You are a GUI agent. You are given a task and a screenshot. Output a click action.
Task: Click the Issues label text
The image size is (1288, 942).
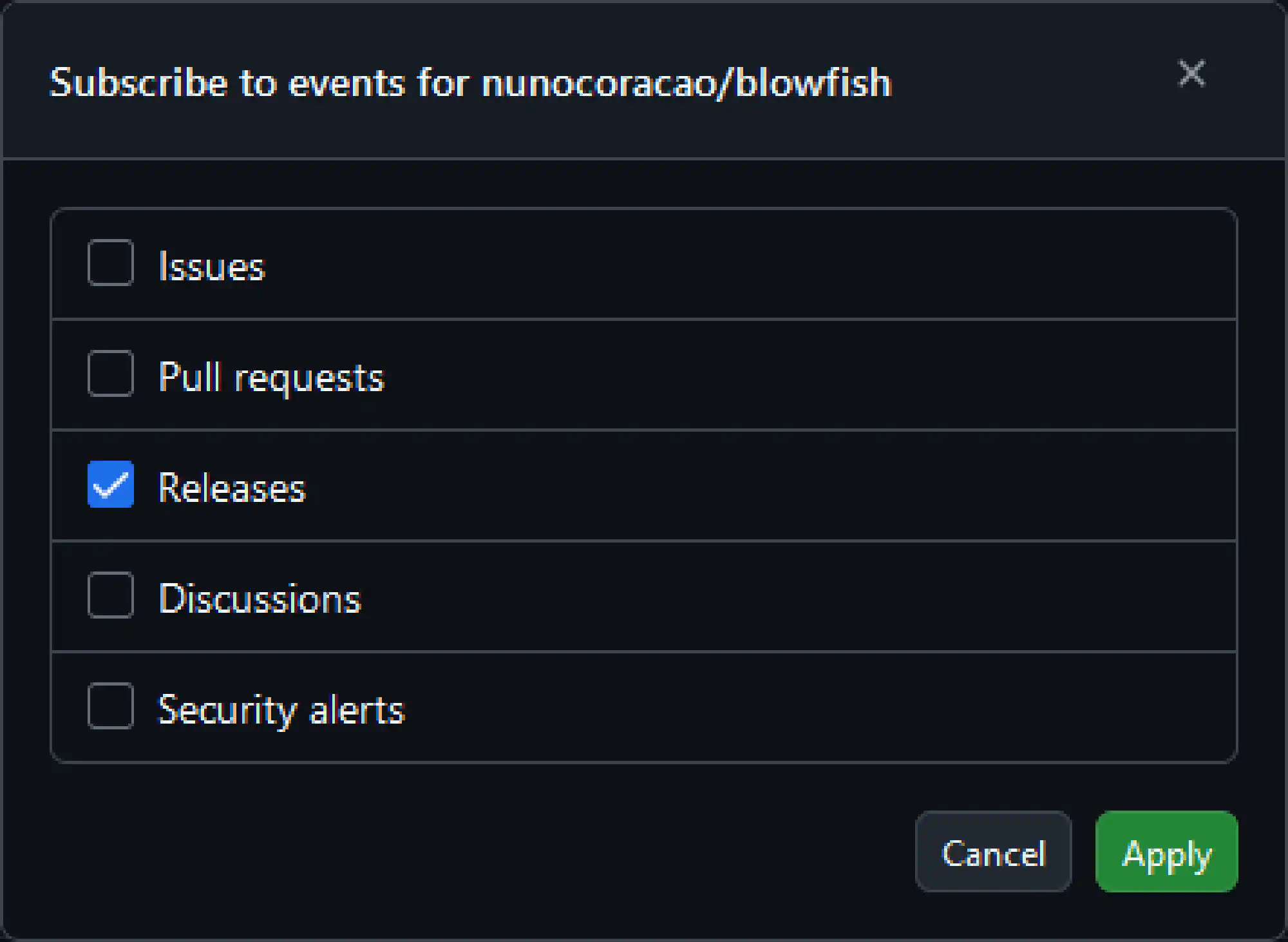click(x=212, y=266)
